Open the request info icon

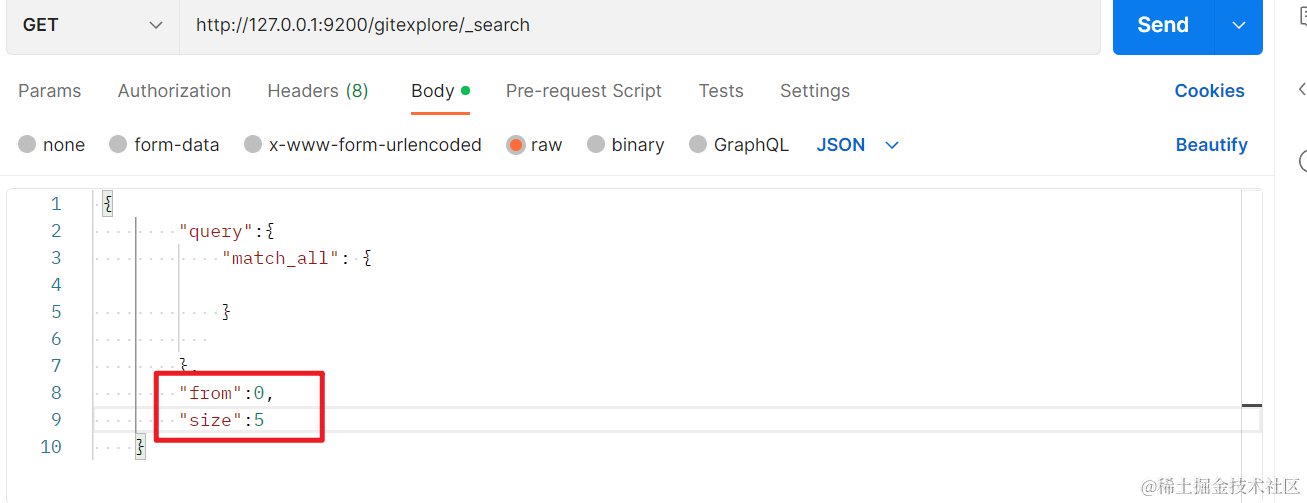1302,160
